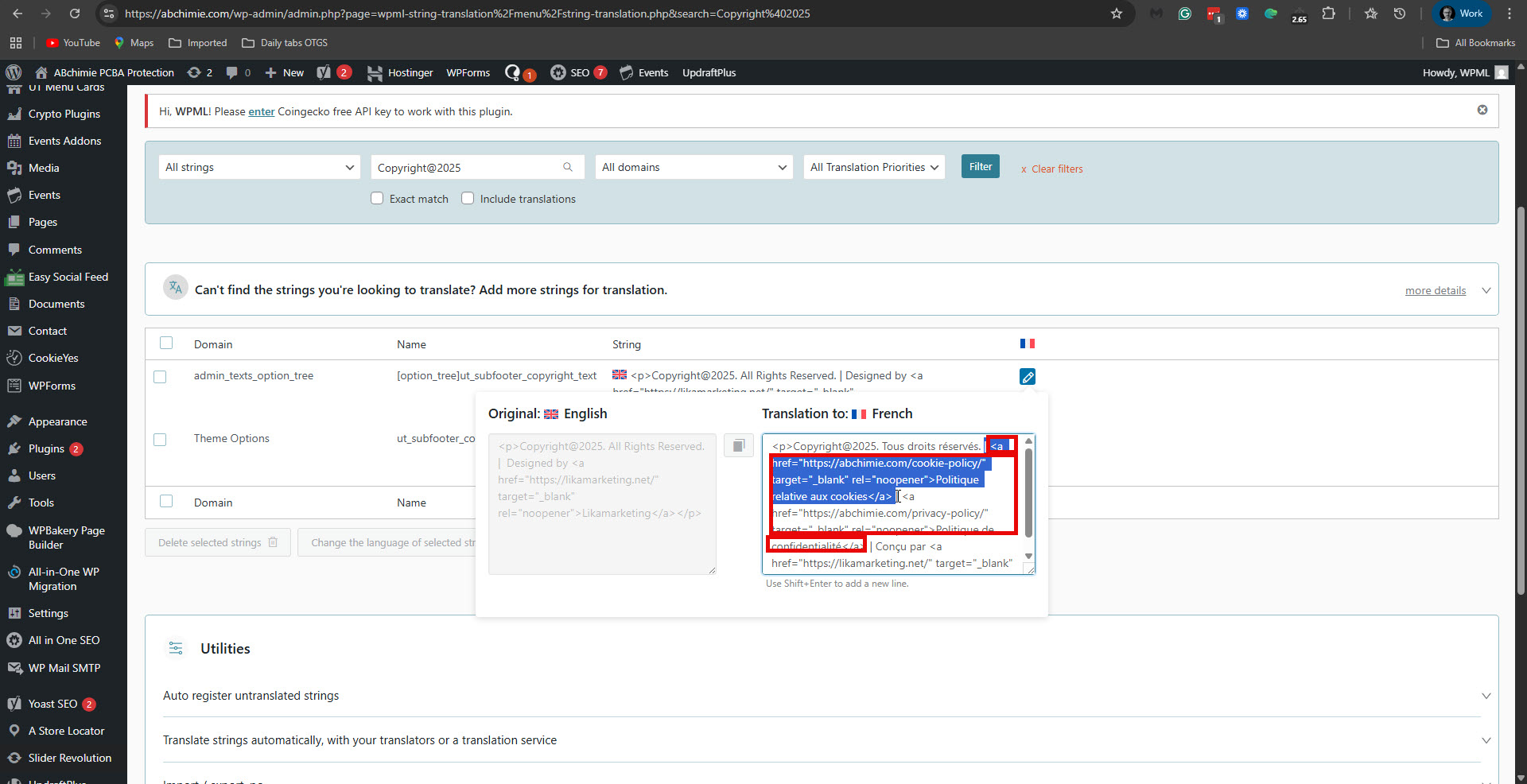Viewport: 1527px width, 784px height.
Task: Expand Auto register untranslated strings section
Action: click(1485, 696)
